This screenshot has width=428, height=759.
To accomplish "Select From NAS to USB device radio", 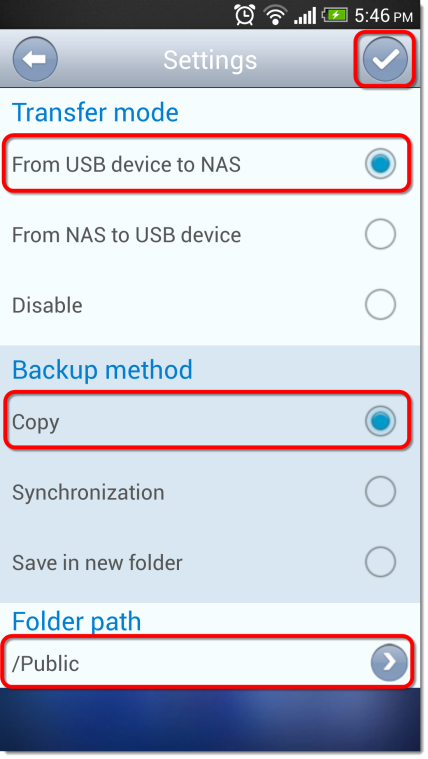I will tap(380, 234).
